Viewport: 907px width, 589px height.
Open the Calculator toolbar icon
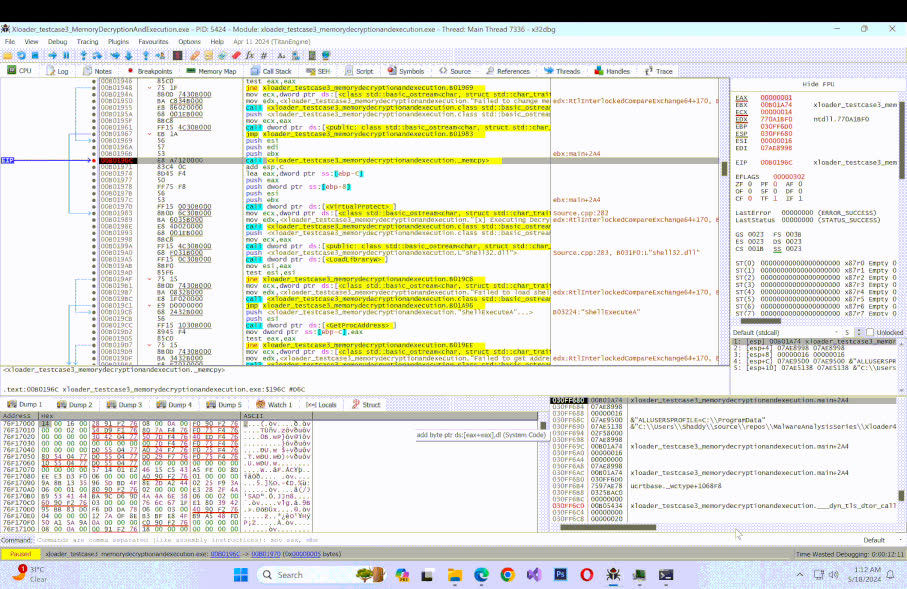pyautogui.click(x=312, y=56)
